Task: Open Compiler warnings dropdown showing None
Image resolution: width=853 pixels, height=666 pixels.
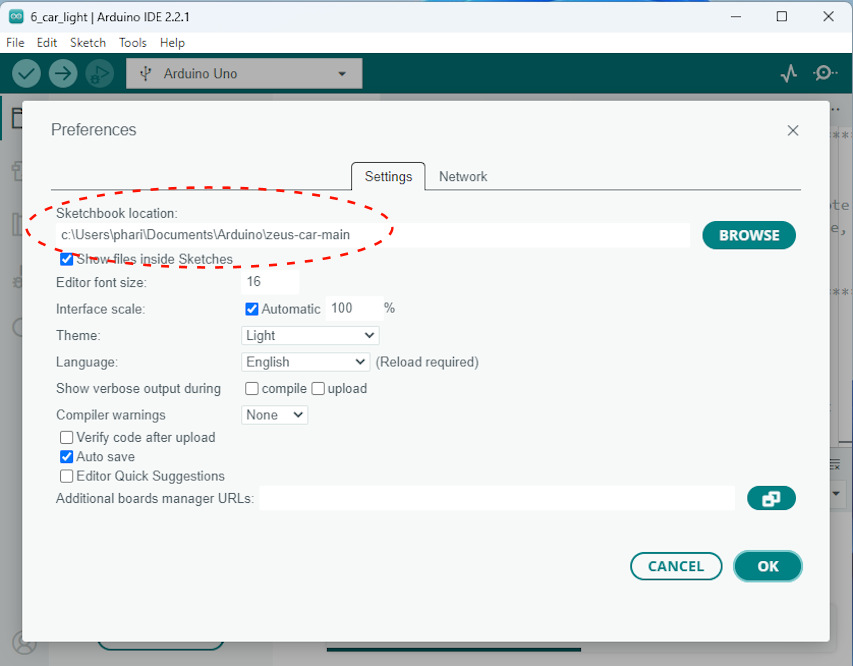Action: [274, 415]
